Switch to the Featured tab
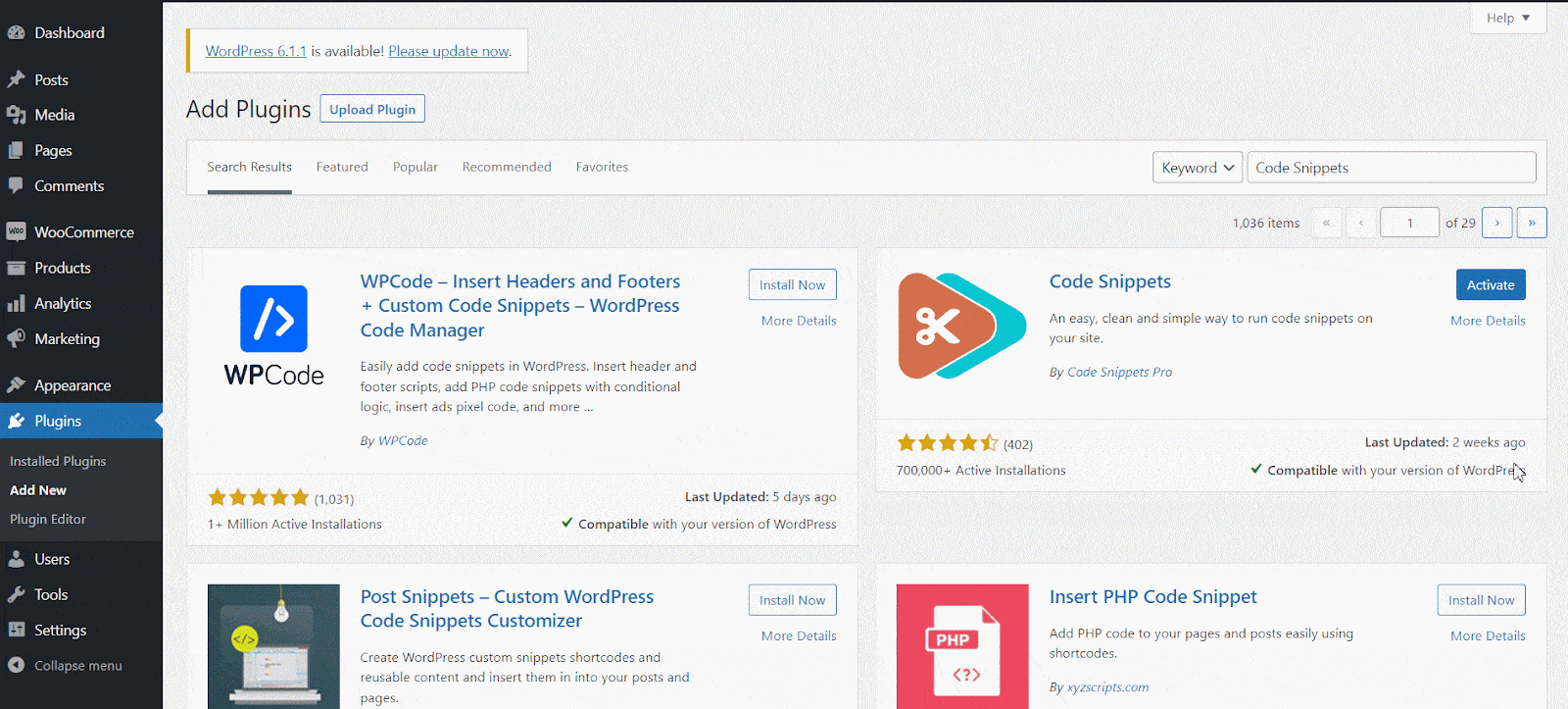The height and width of the screenshot is (709, 1568). 342,167
